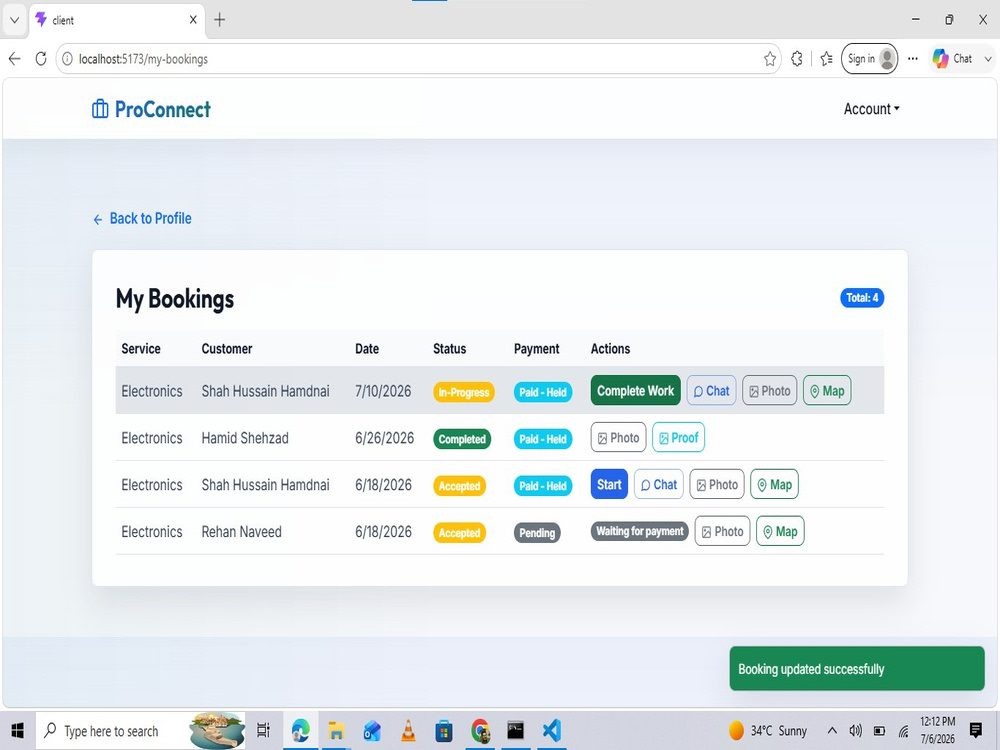Viewport: 1000px width, 750px height.
Task: Open Map in the Start button row
Action: point(774,484)
